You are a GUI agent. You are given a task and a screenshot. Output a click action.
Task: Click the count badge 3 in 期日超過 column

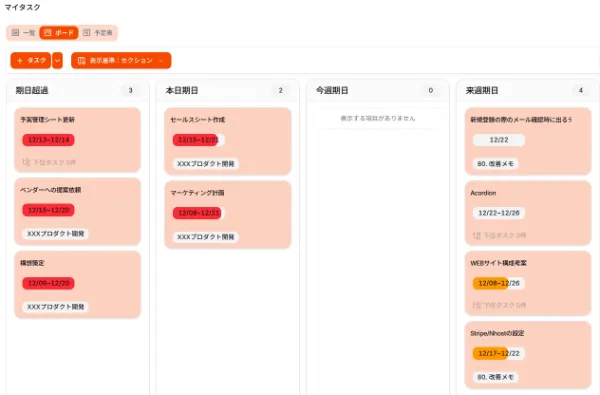tap(130, 91)
